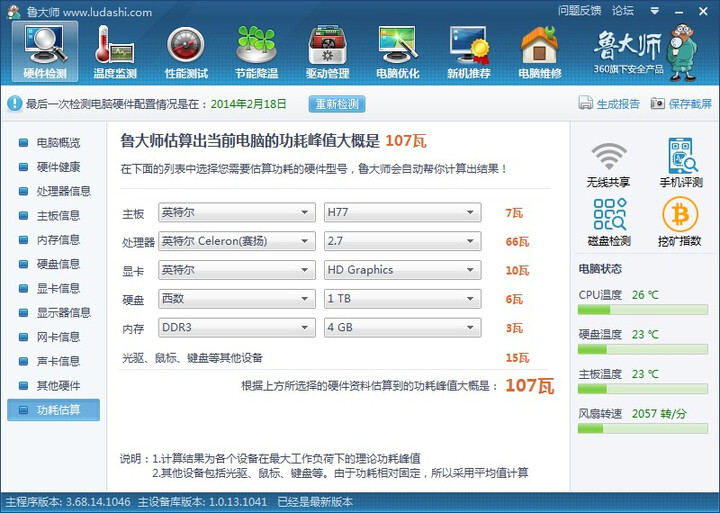Screen dimensions: 720x513
Task: Open 显卡 brand dropdown showing 英特尔
Action: point(237,270)
